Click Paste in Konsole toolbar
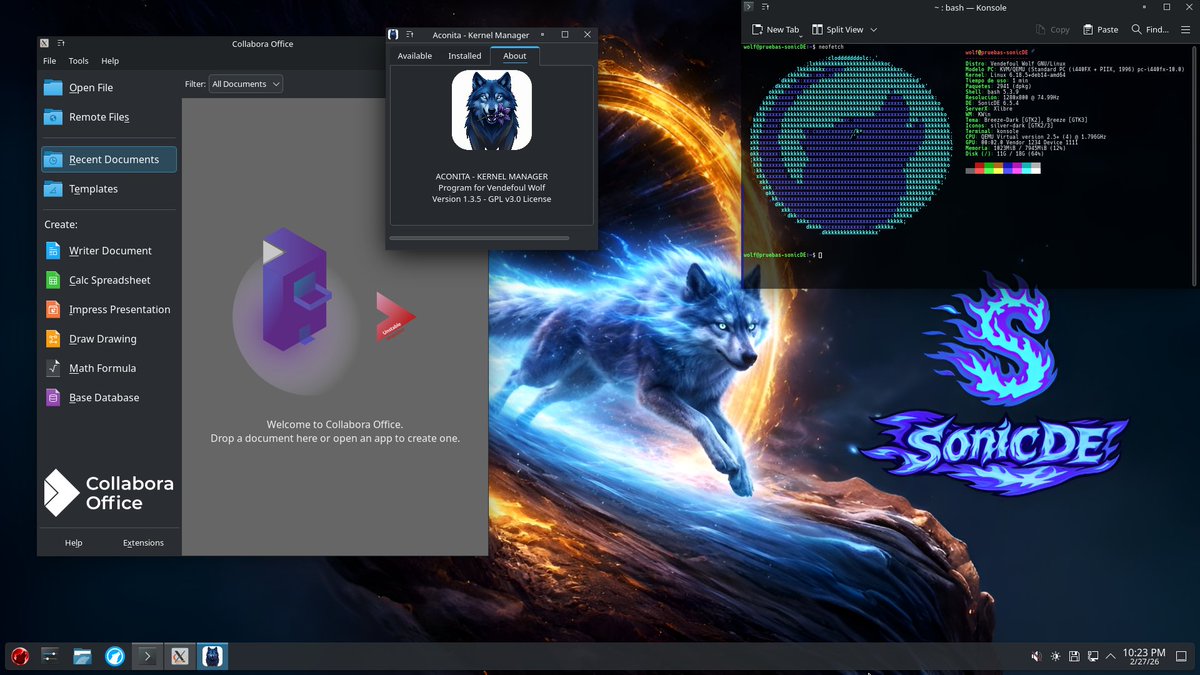Screen dimensions: 1200x675 [x=1100, y=30]
